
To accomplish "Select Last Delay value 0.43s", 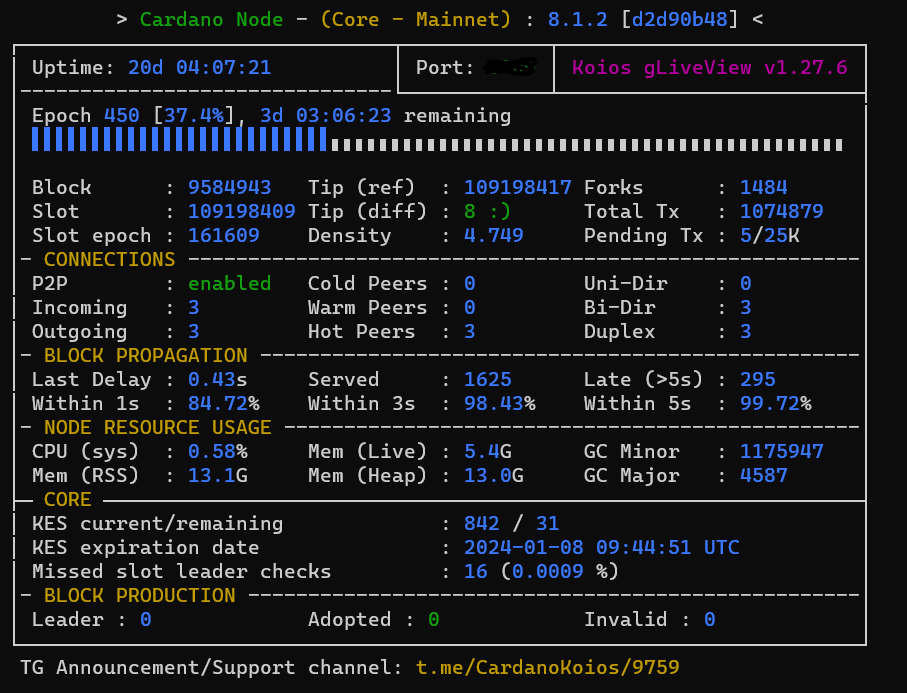I will (217, 379).
